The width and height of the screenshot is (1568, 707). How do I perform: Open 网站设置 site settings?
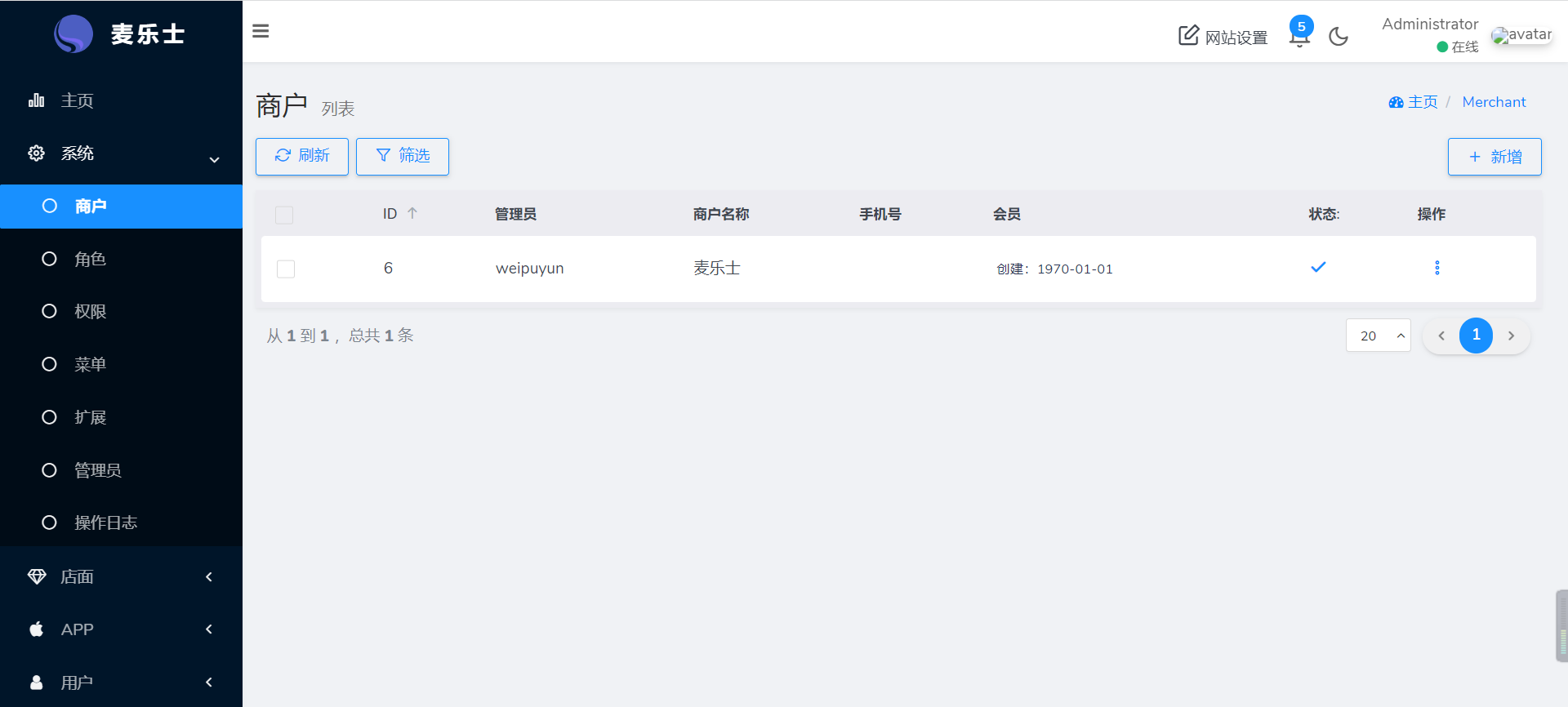click(x=1223, y=37)
